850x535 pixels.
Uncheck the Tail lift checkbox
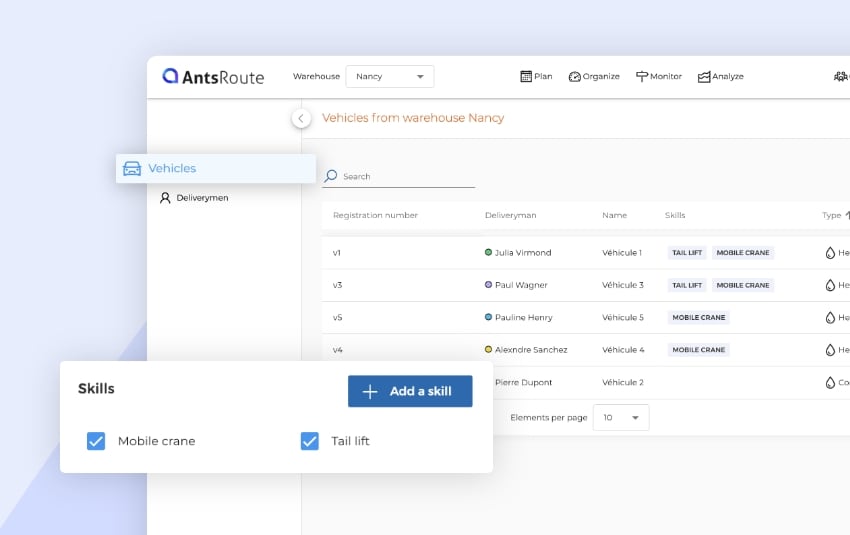tap(310, 441)
